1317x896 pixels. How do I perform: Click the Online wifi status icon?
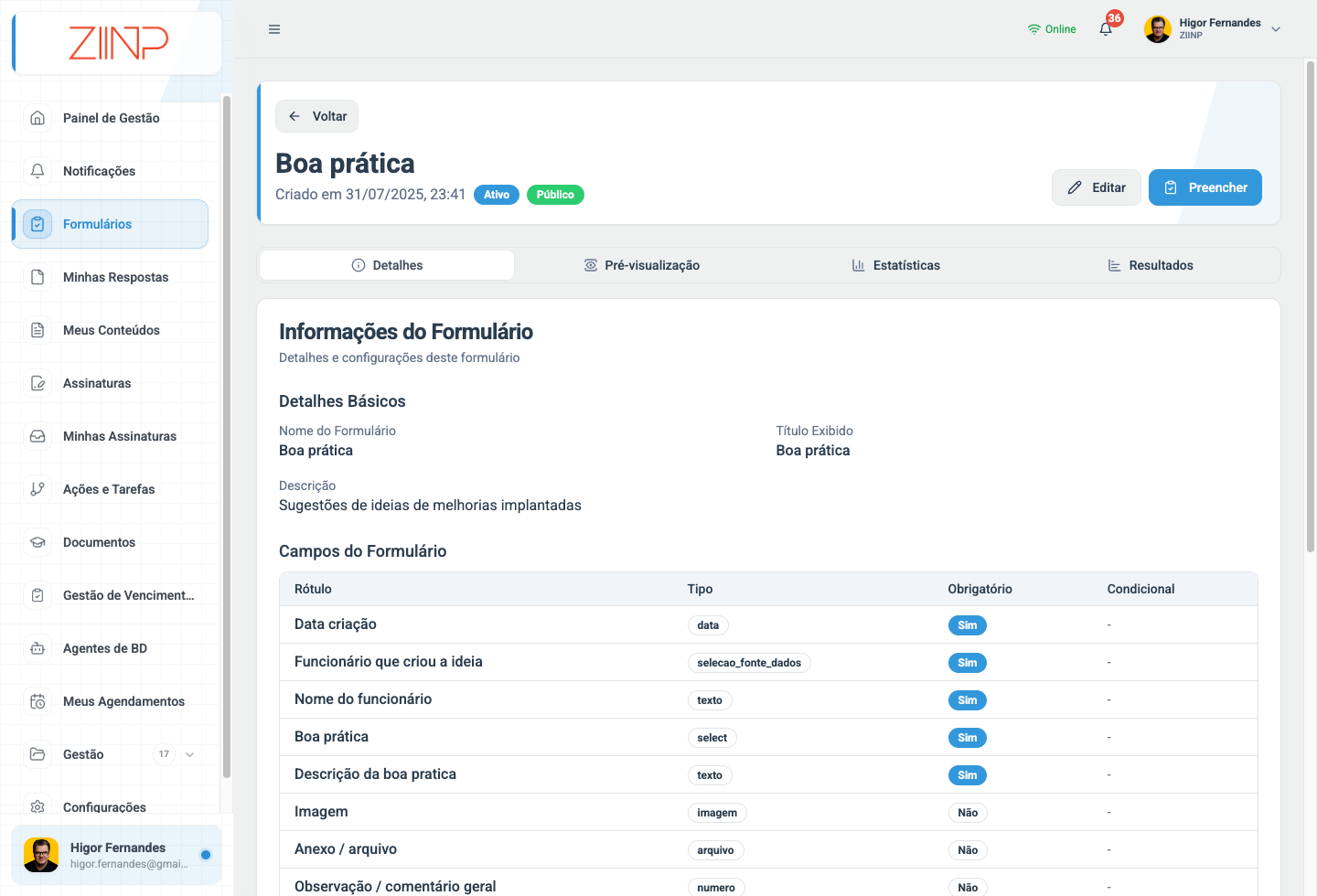[x=1034, y=29]
